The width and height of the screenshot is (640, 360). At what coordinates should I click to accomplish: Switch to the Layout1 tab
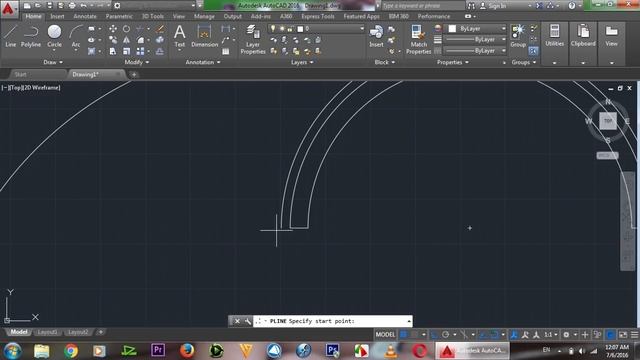(x=47, y=332)
